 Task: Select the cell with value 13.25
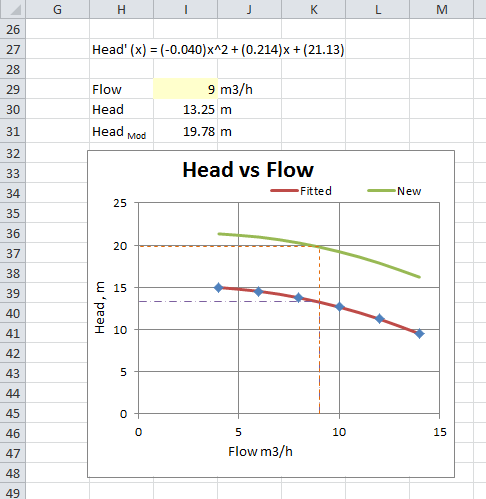tap(185, 109)
